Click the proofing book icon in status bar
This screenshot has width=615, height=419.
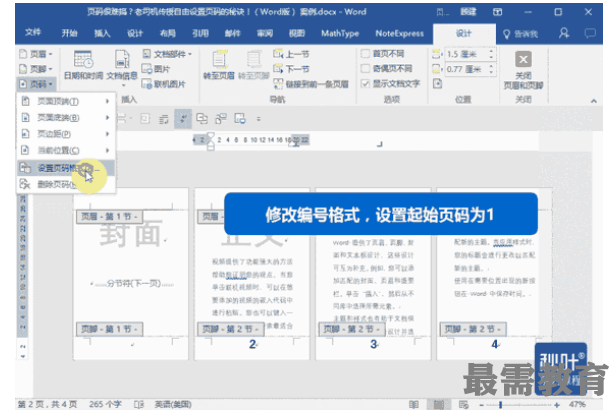[x=139, y=404]
